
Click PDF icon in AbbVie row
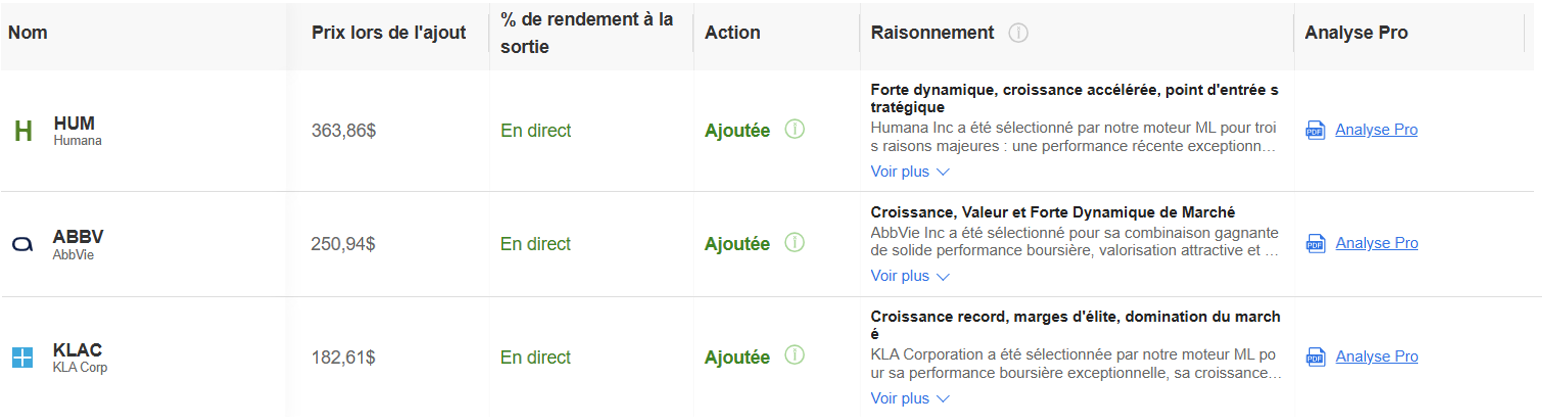[1315, 244]
